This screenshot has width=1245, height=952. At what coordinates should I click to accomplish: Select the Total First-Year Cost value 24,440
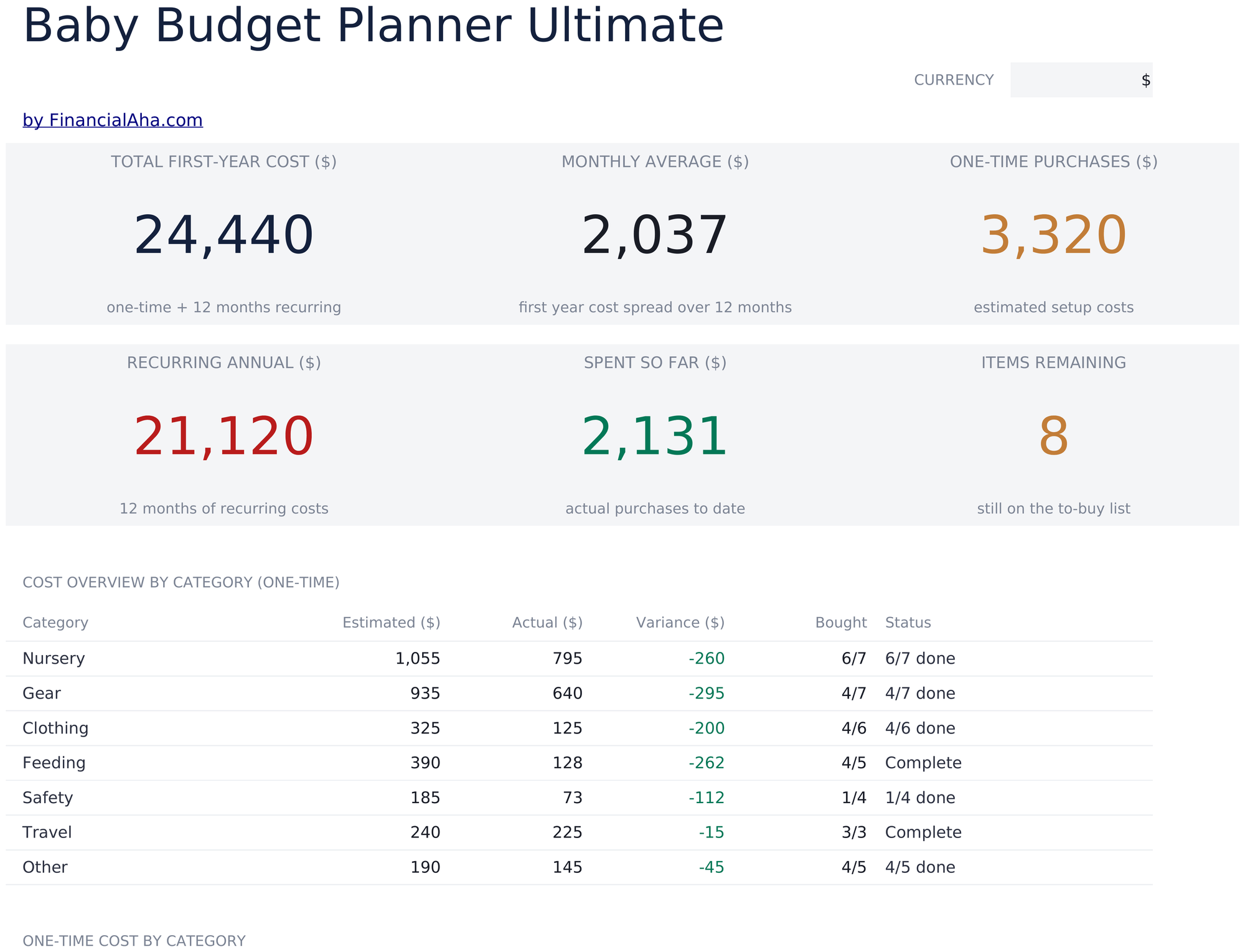(223, 235)
